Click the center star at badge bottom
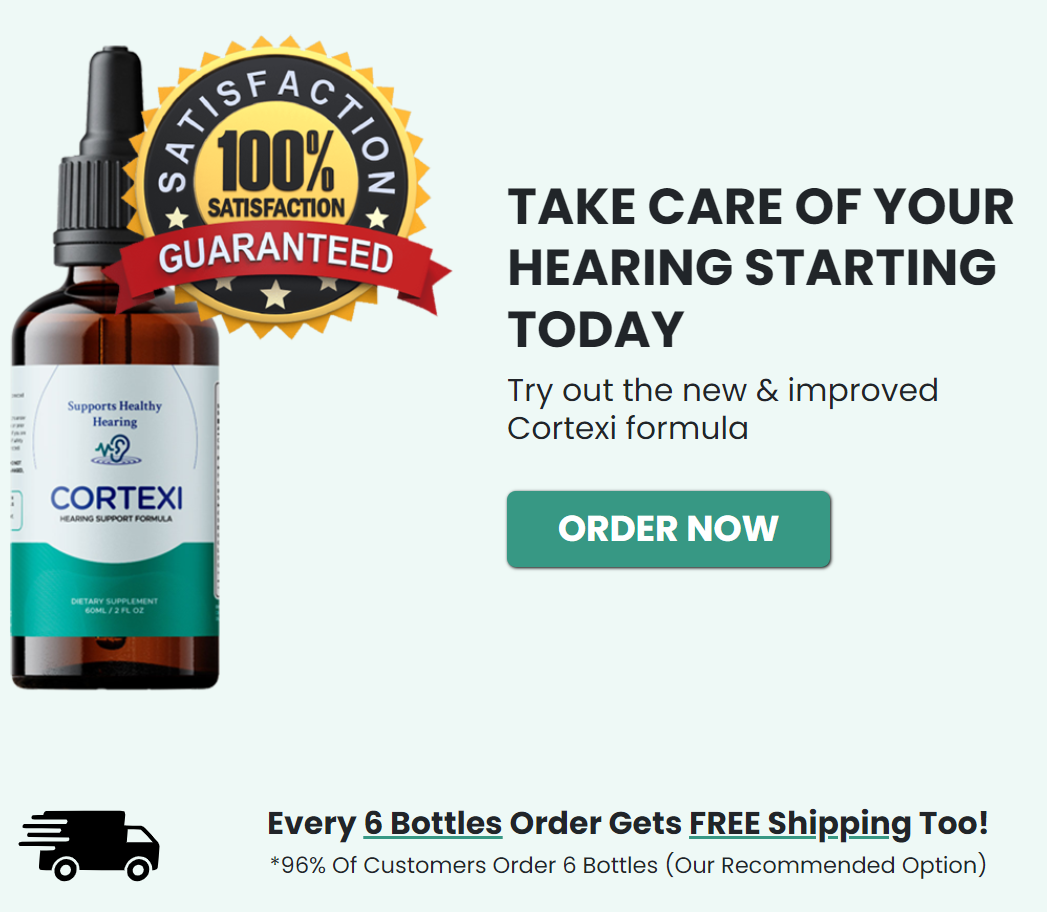 pyautogui.click(x=275, y=294)
